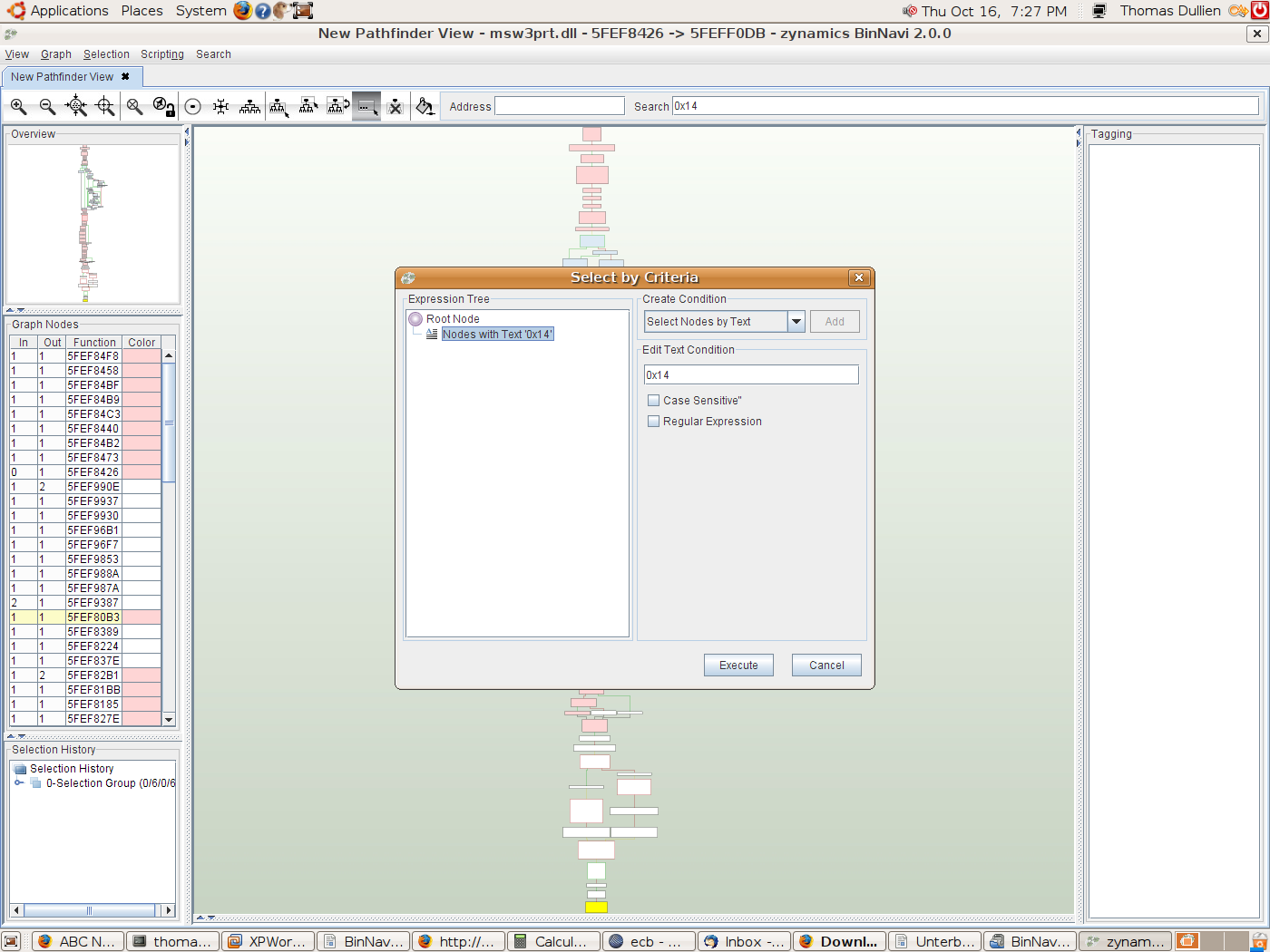Open the Graph menu
This screenshot has height=952, width=1270.
pos(56,54)
